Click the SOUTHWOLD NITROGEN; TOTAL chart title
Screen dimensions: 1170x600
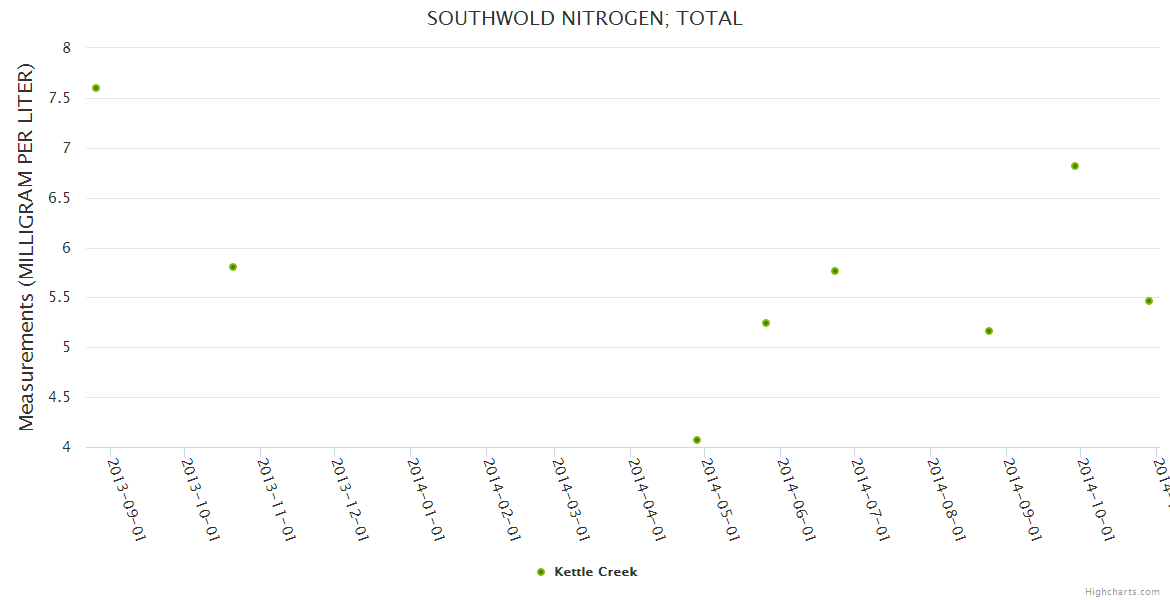(585, 18)
